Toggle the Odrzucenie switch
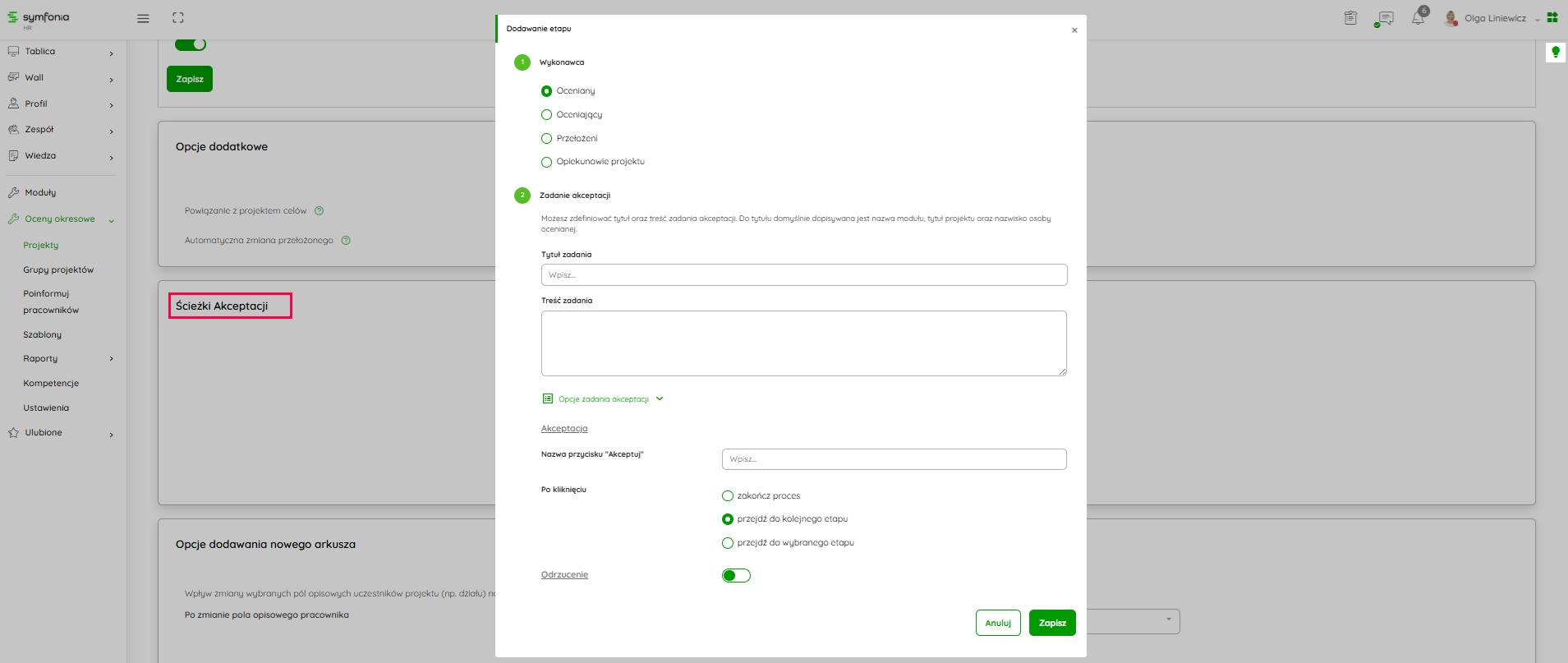 click(x=736, y=575)
